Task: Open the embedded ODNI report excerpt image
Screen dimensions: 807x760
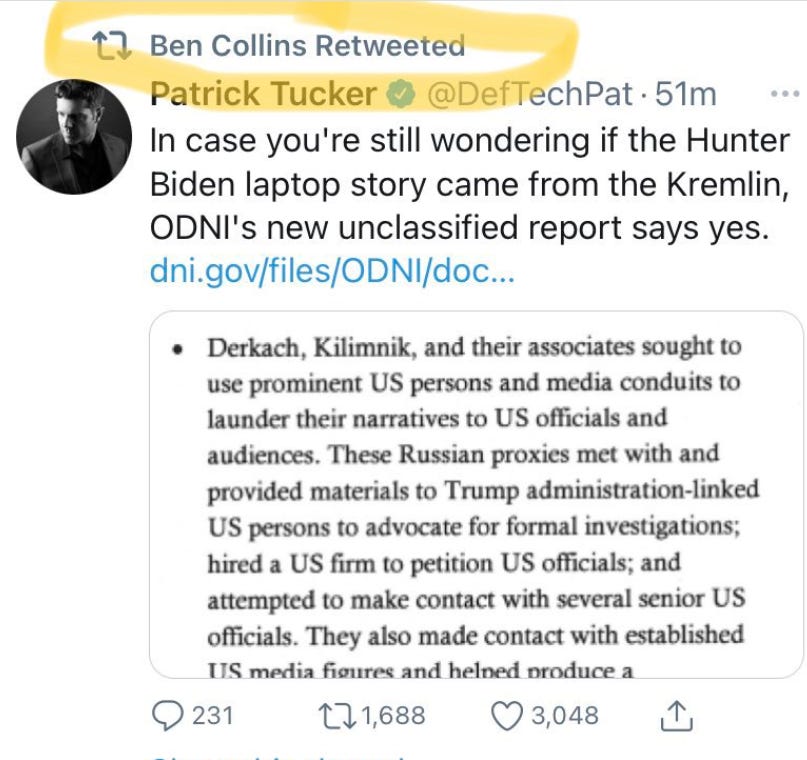Action: point(476,495)
